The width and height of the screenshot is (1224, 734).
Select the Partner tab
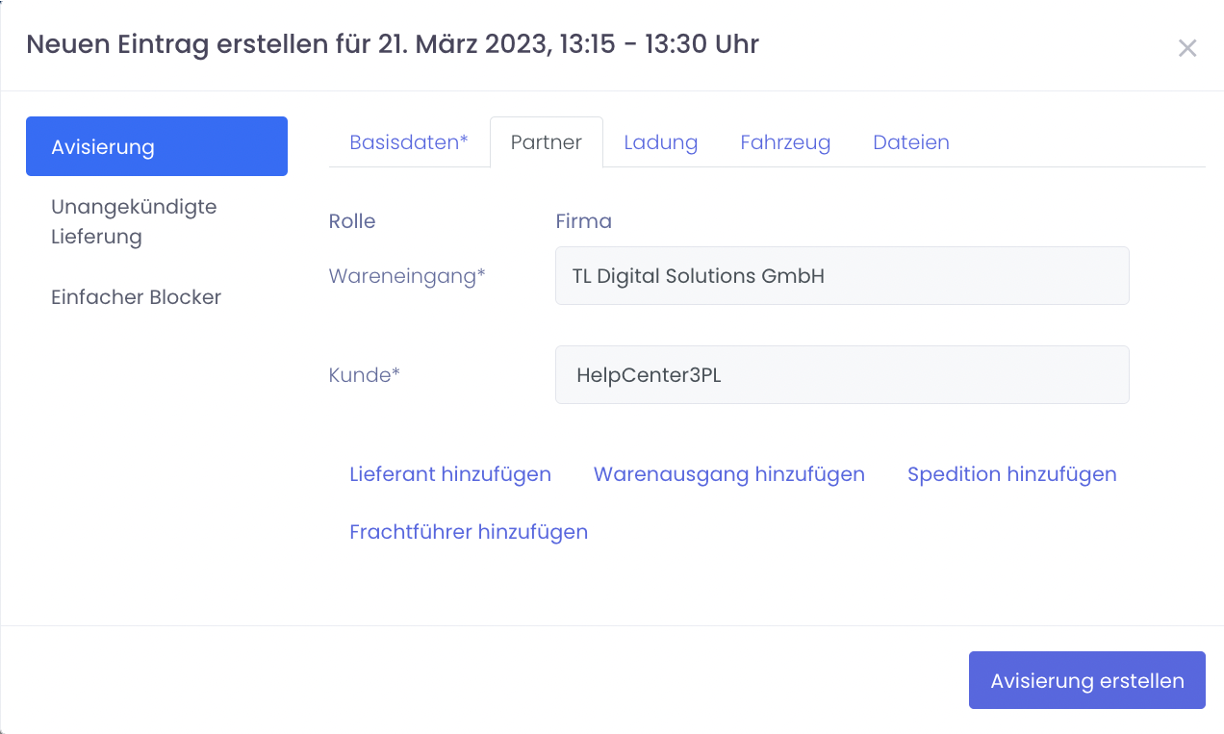pyautogui.click(x=546, y=142)
